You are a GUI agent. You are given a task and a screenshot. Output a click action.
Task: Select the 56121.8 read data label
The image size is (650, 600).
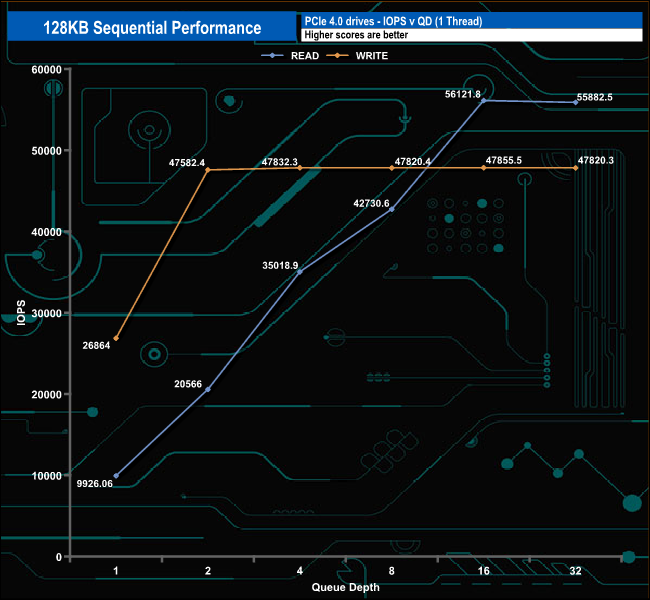tap(463, 94)
